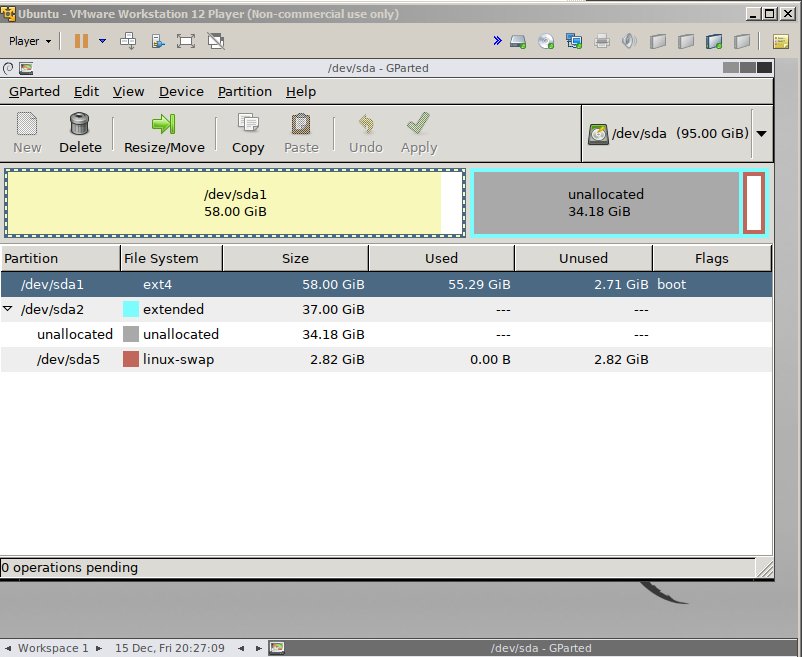Switch to the previous workspace arrow
Screen dimensions: 802x657
click(8, 648)
